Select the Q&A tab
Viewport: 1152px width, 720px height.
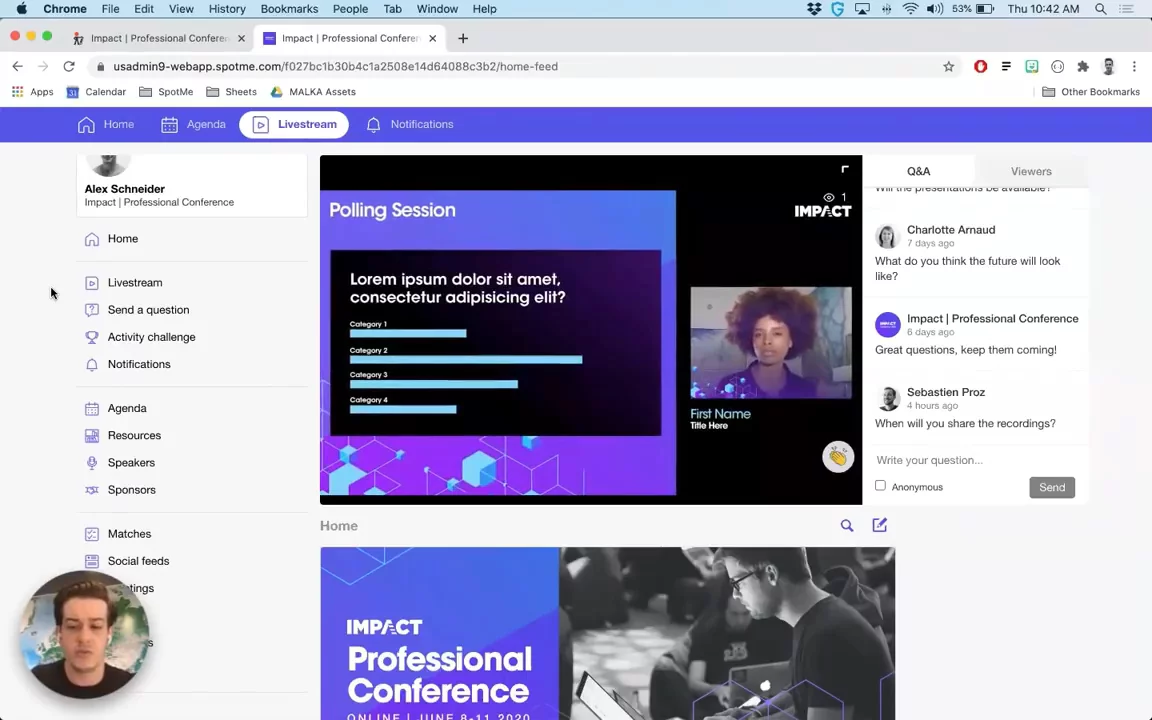(918, 171)
